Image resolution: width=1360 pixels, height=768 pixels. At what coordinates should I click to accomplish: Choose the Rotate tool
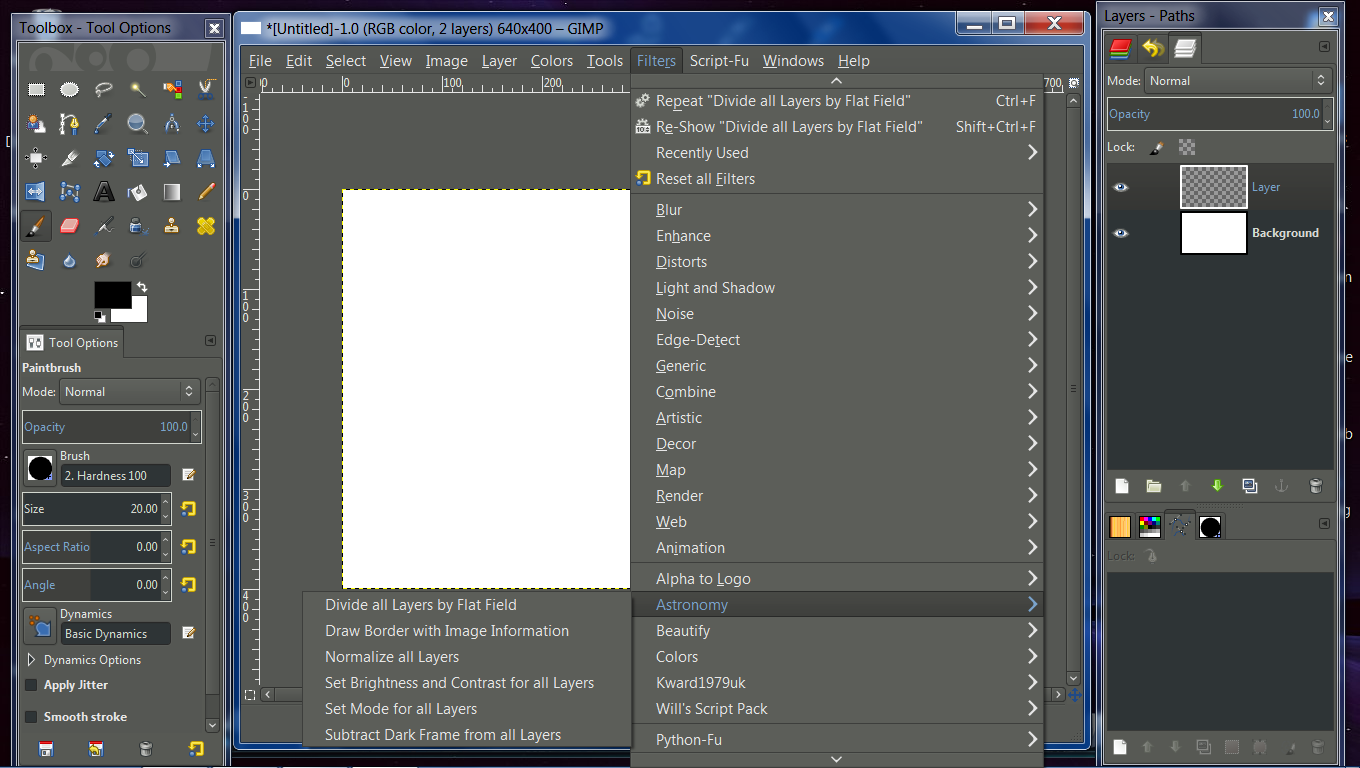click(x=104, y=158)
